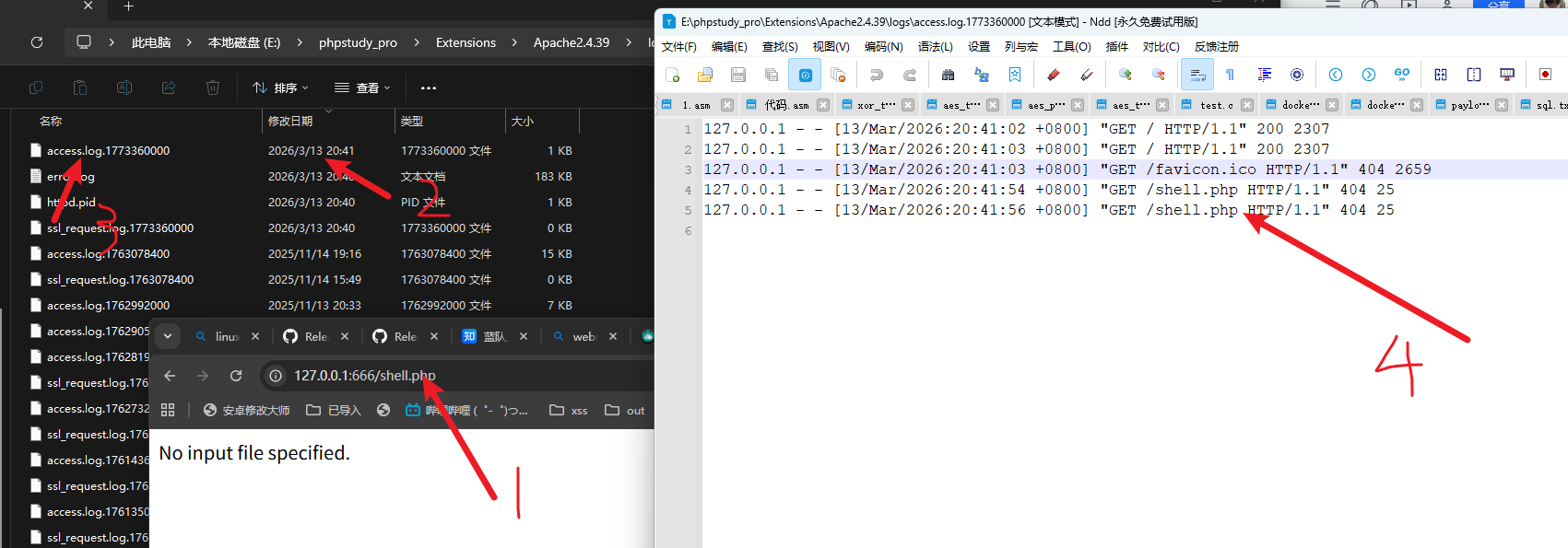This screenshot has height=548, width=1568.
Task: Toggle show all characters pilcrow icon
Action: point(1230,75)
